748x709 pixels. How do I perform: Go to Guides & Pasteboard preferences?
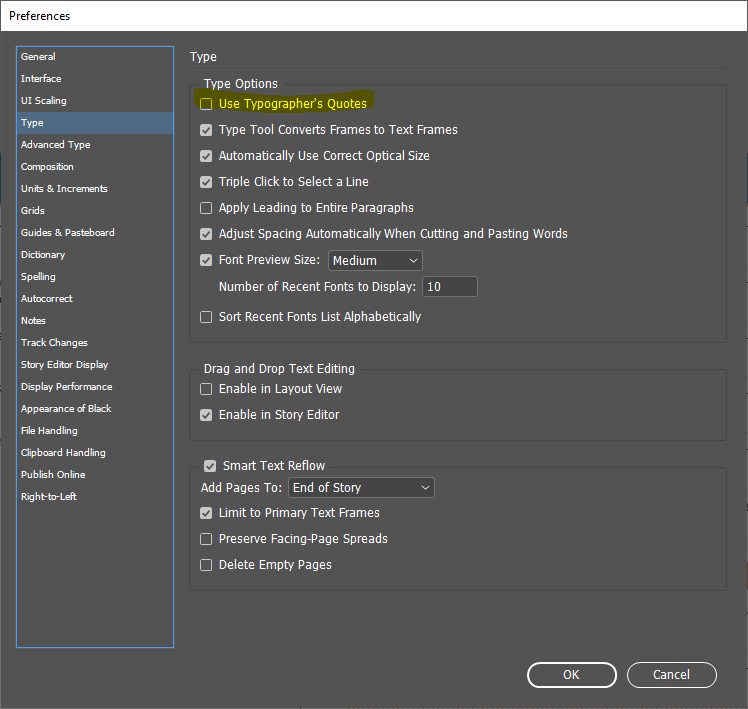68,233
